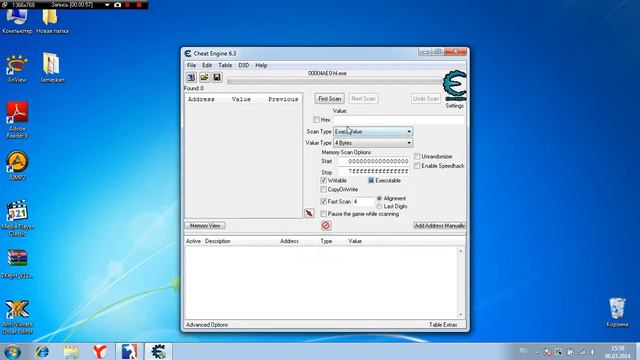
Task: Open the Value Type dropdown
Action: tap(373, 143)
